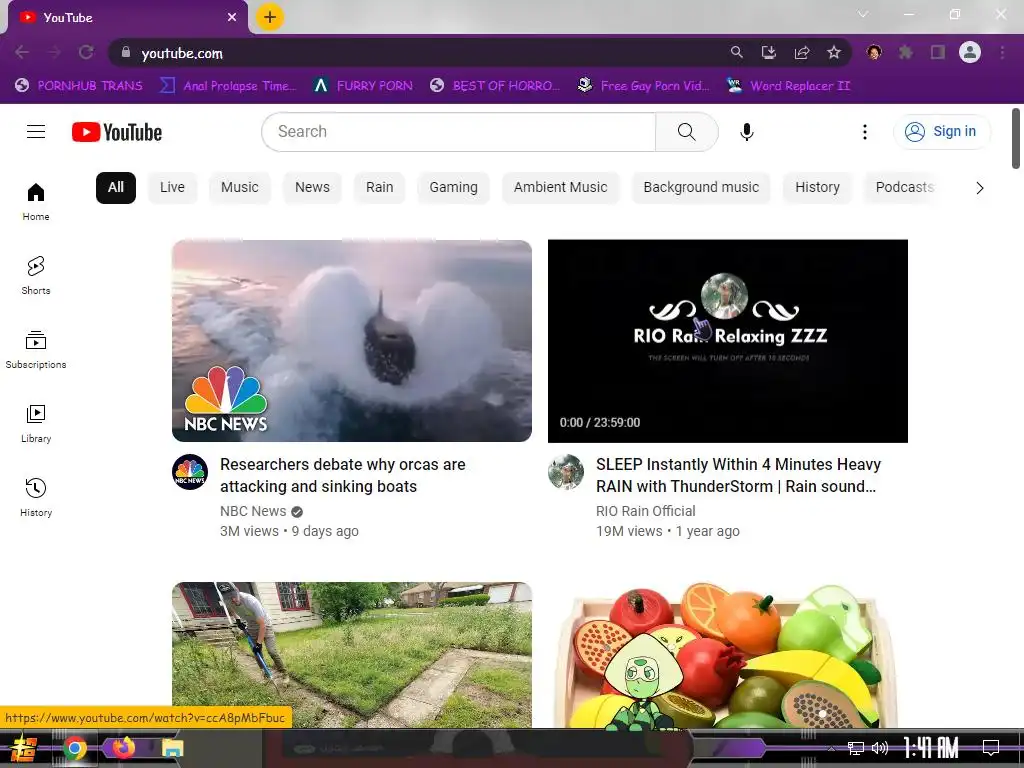The width and height of the screenshot is (1024, 768).
Task: Click the volume speaker tray icon
Action: [880, 748]
